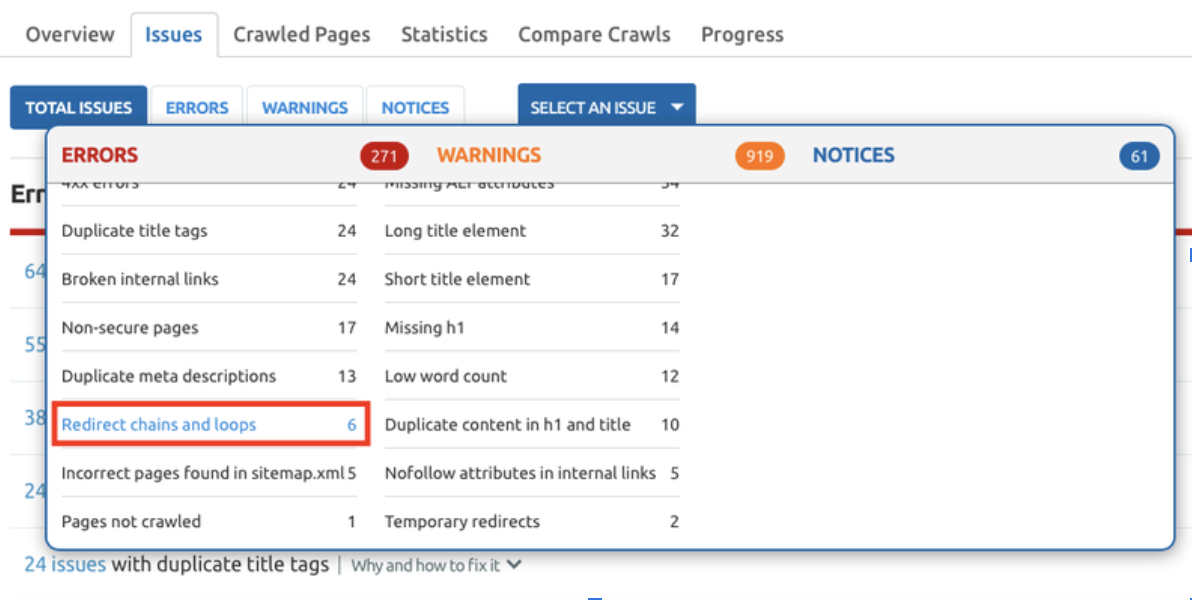The height and width of the screenshot is (600, 1192).
Task: Click the 24 issues link for duplicate titles
Action: tap(64, 564)
